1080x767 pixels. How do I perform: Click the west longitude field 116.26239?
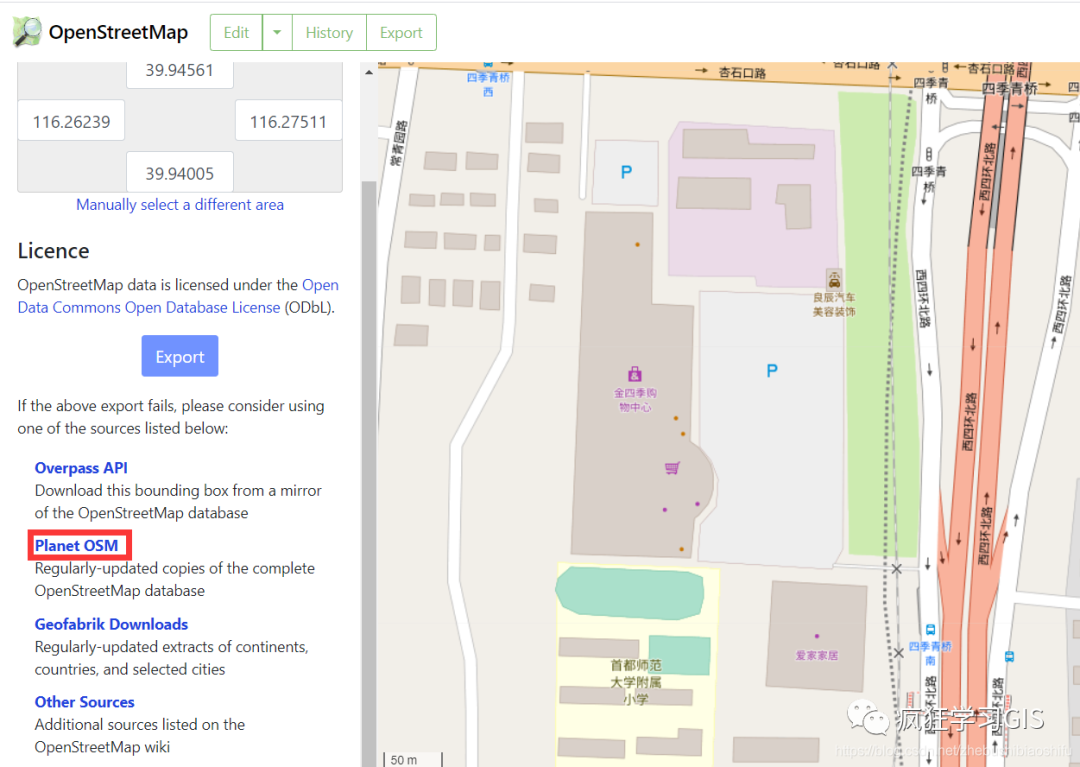pos(71,121)
